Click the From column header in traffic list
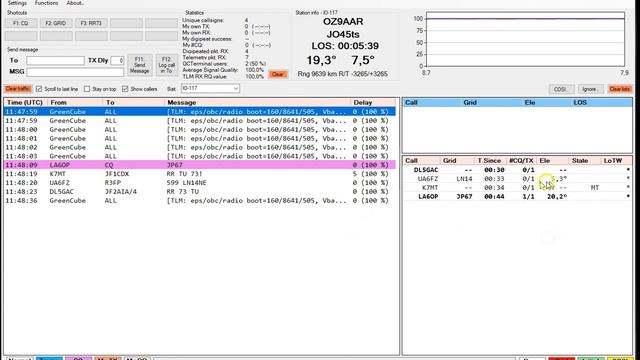The height and width of the screenshot is (360, 640). pyautogui.click(x=75, y=102)
